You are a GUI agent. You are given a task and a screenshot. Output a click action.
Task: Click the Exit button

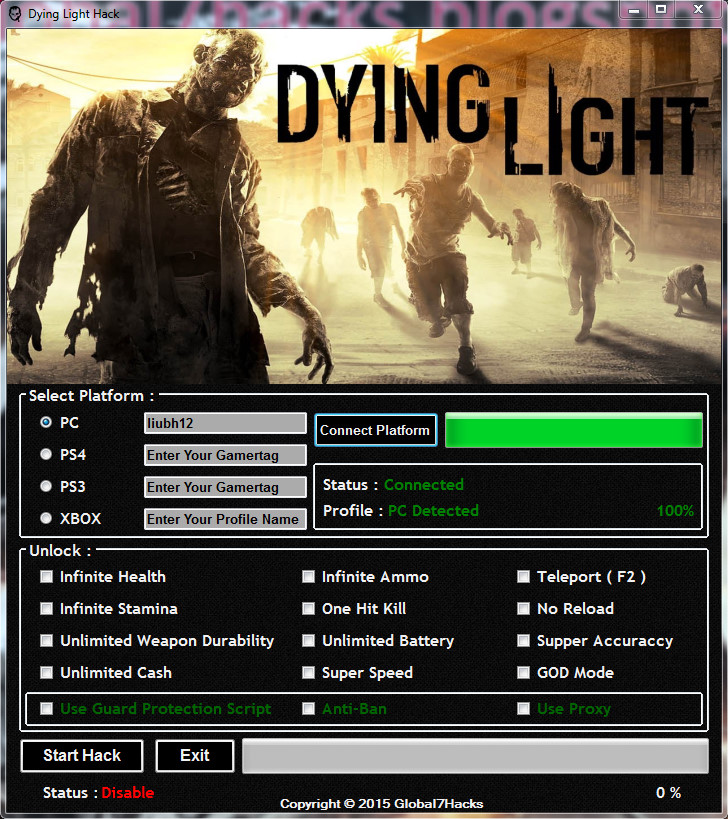pos(195,756)
